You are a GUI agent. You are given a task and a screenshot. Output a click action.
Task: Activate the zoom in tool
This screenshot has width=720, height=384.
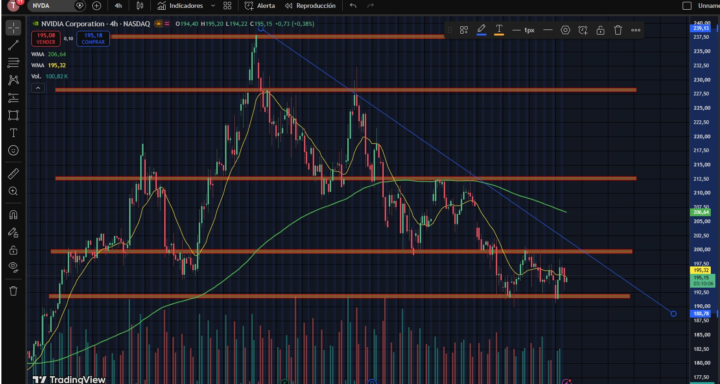(x=13, y=191)
